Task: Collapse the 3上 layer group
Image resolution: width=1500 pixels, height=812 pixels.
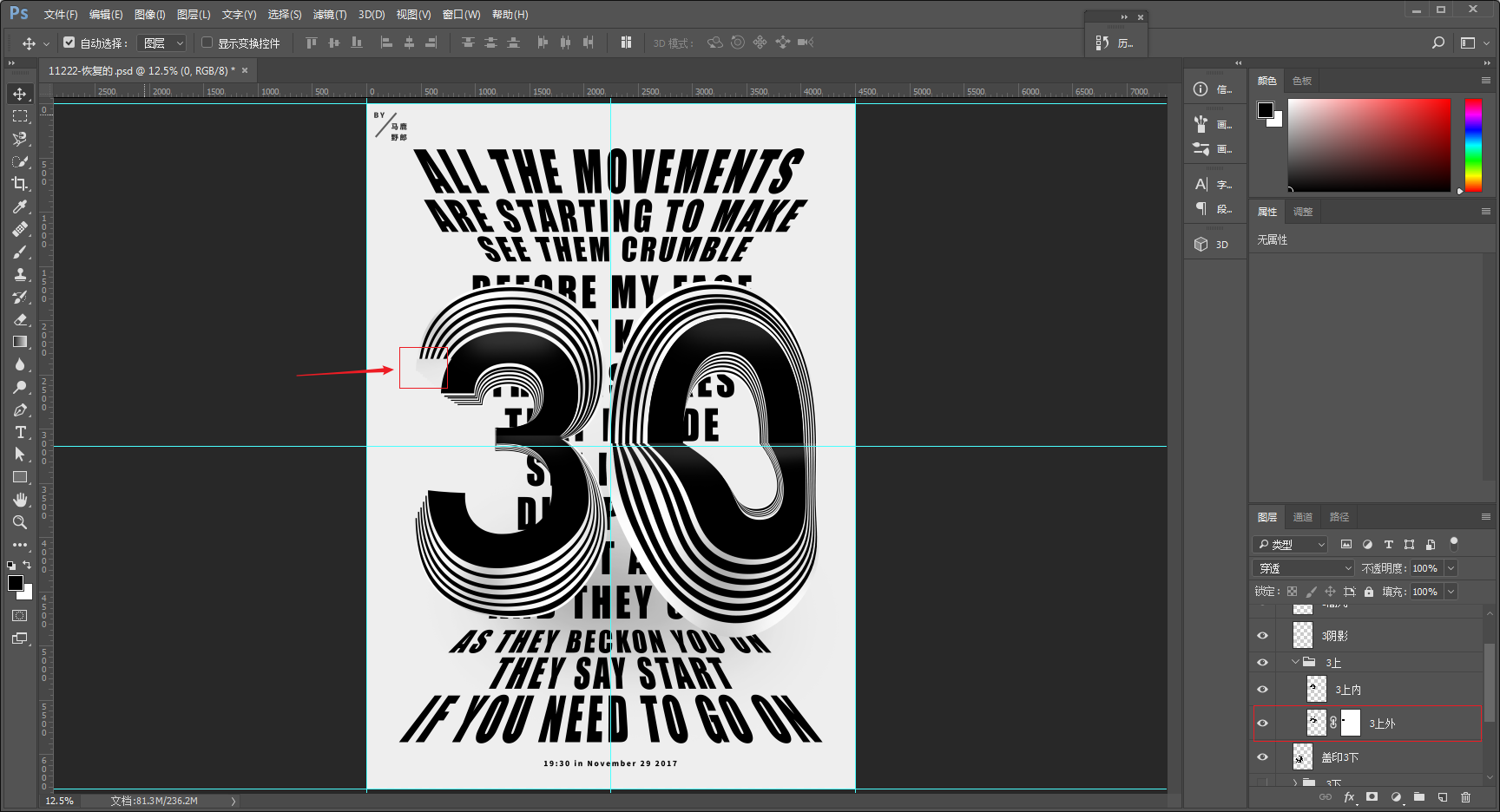Action: click(x=1295, y=662)
